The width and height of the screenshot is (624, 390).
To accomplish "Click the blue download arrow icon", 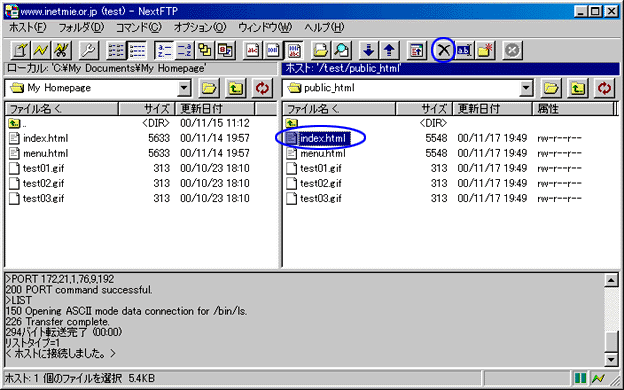I will [369, 50].
